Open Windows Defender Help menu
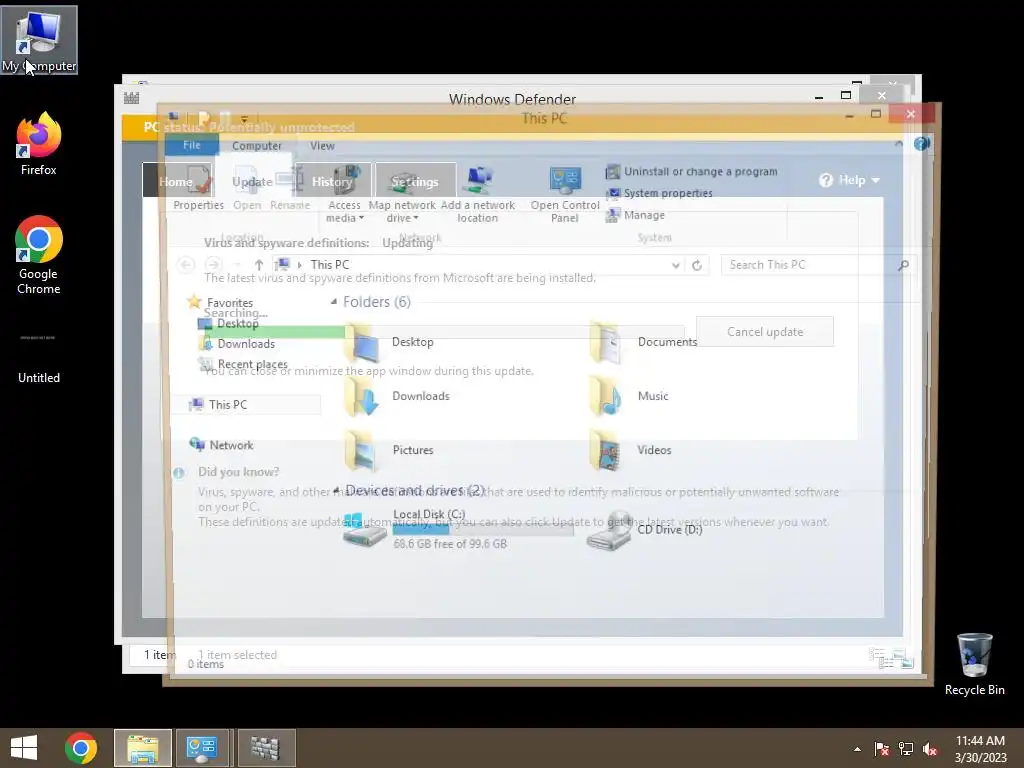Image resolution: width=1024 pixels, height=768 pixels. click(849, 180)
